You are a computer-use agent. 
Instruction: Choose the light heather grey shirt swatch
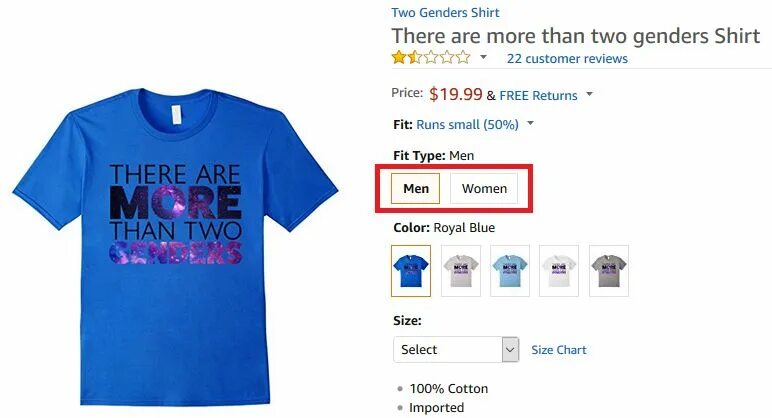[x=461, y=271]
